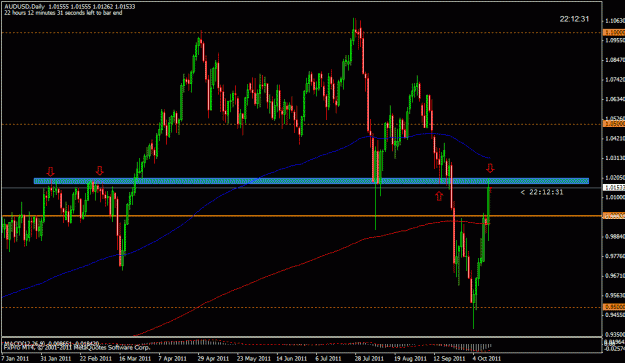Select the '19 Aug 2011' date label
This screenshot has height=363, width=625.
pyautogui.click(x=410, y=358)
